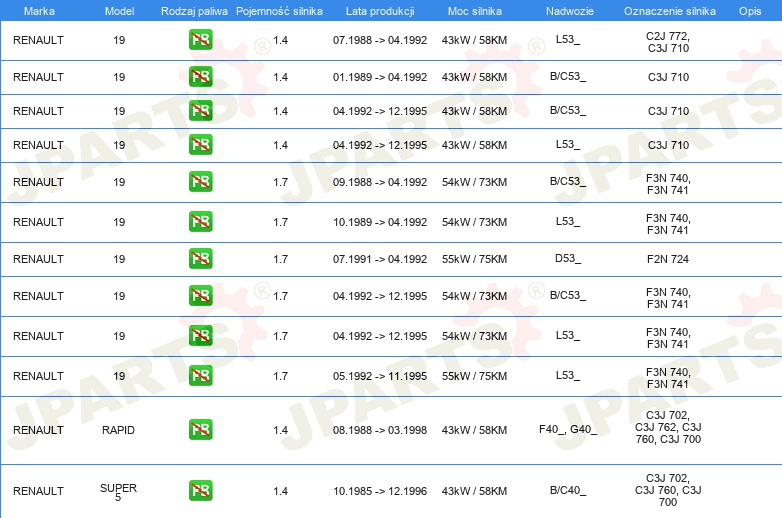Click the unleaded fuel icon in the RAPID row

(x=200, y=430)
